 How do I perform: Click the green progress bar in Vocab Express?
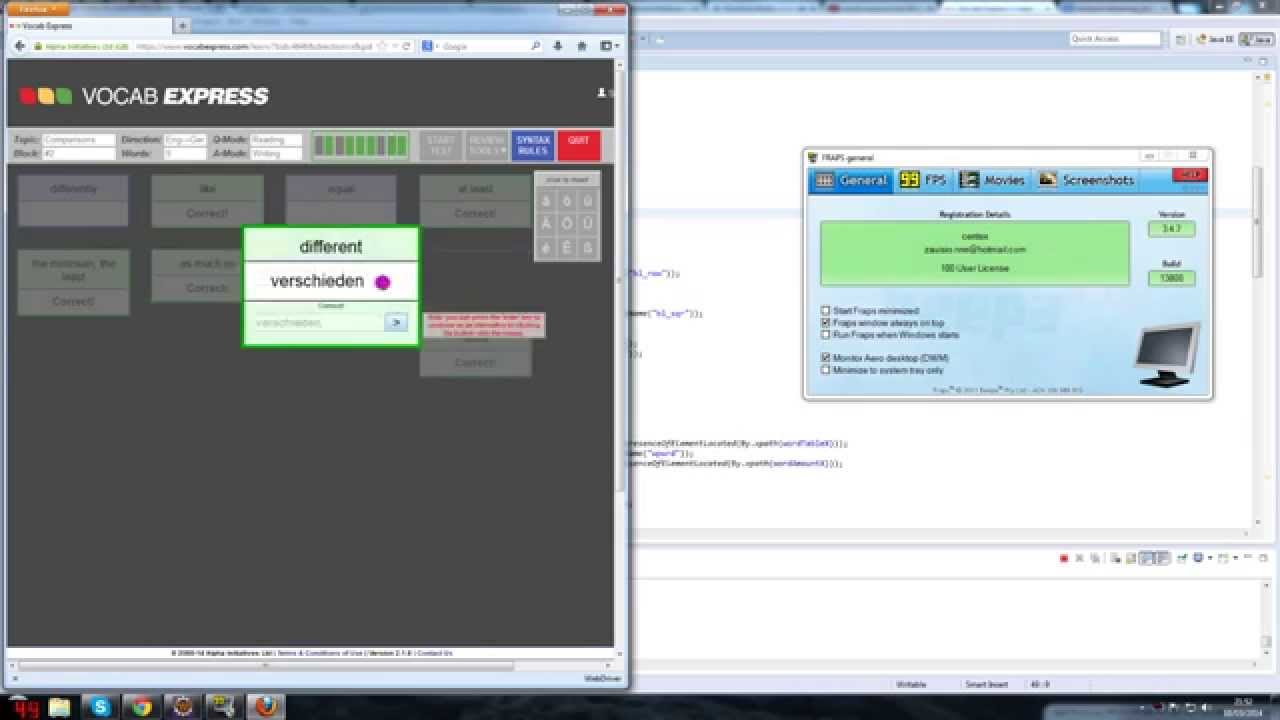tap(360, 146)
